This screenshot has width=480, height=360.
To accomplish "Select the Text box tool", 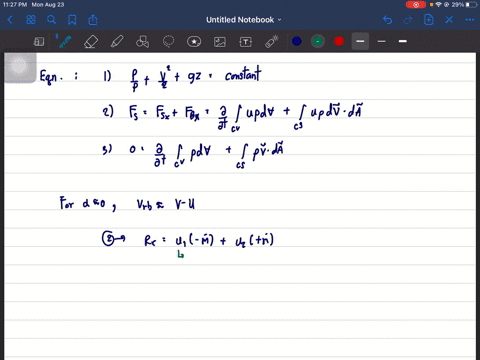I will click(246, 42).
